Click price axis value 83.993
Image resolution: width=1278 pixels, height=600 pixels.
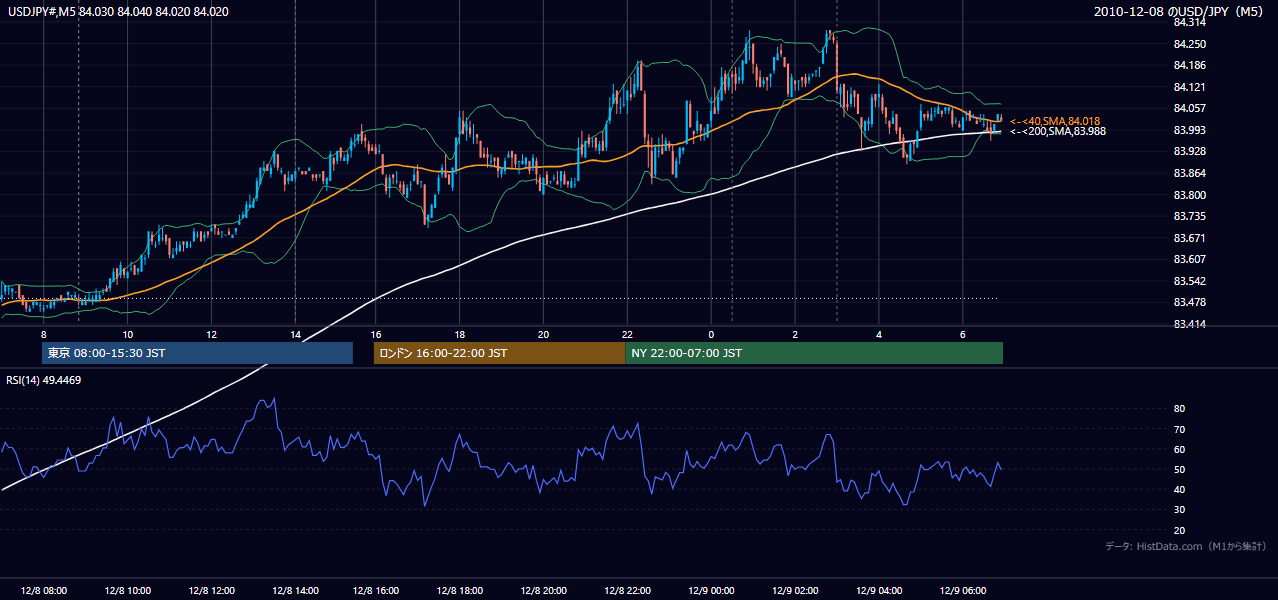click(x=1189, y=130)
